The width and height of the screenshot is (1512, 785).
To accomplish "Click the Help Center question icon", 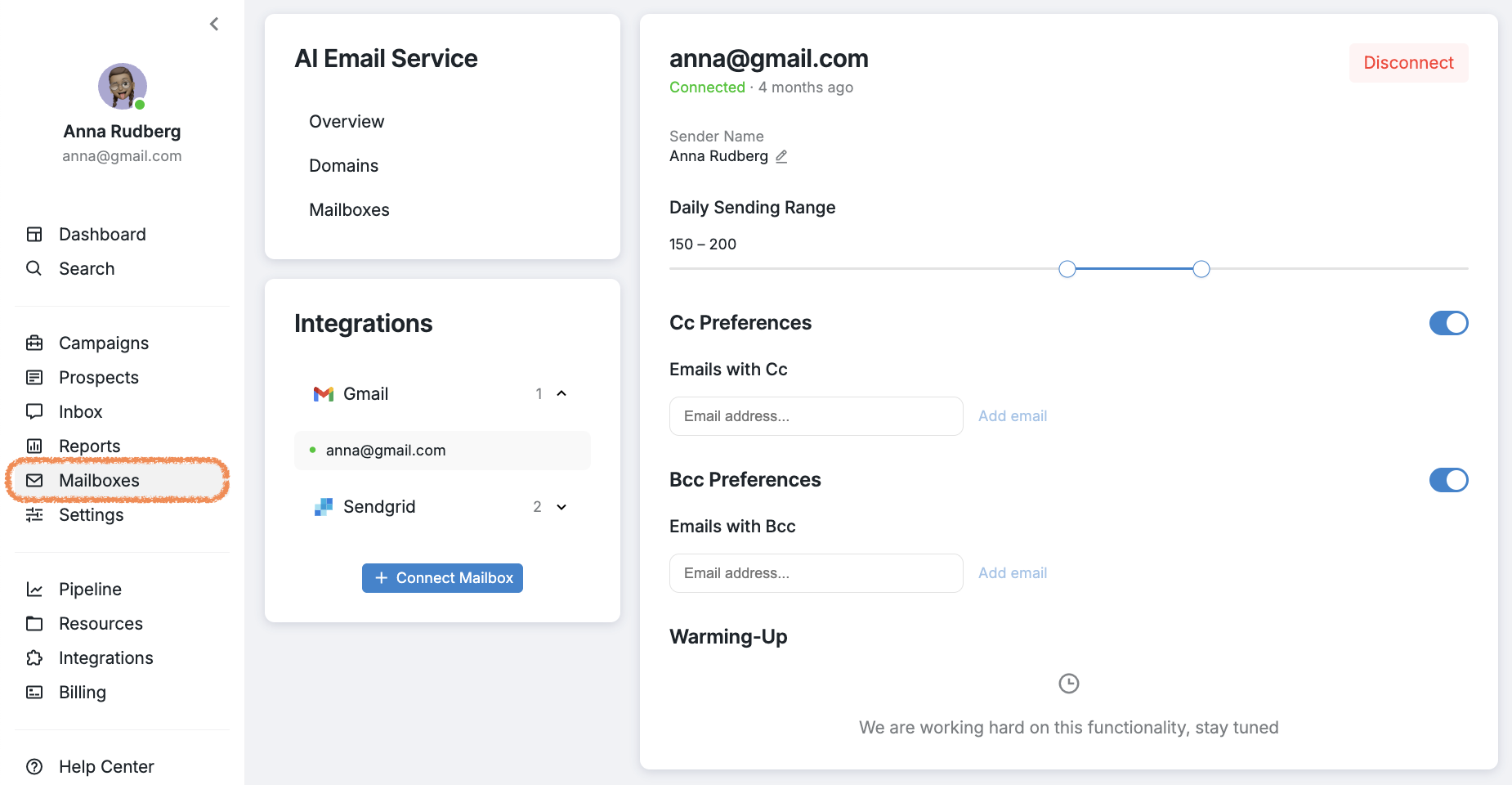I will (34, 767).
